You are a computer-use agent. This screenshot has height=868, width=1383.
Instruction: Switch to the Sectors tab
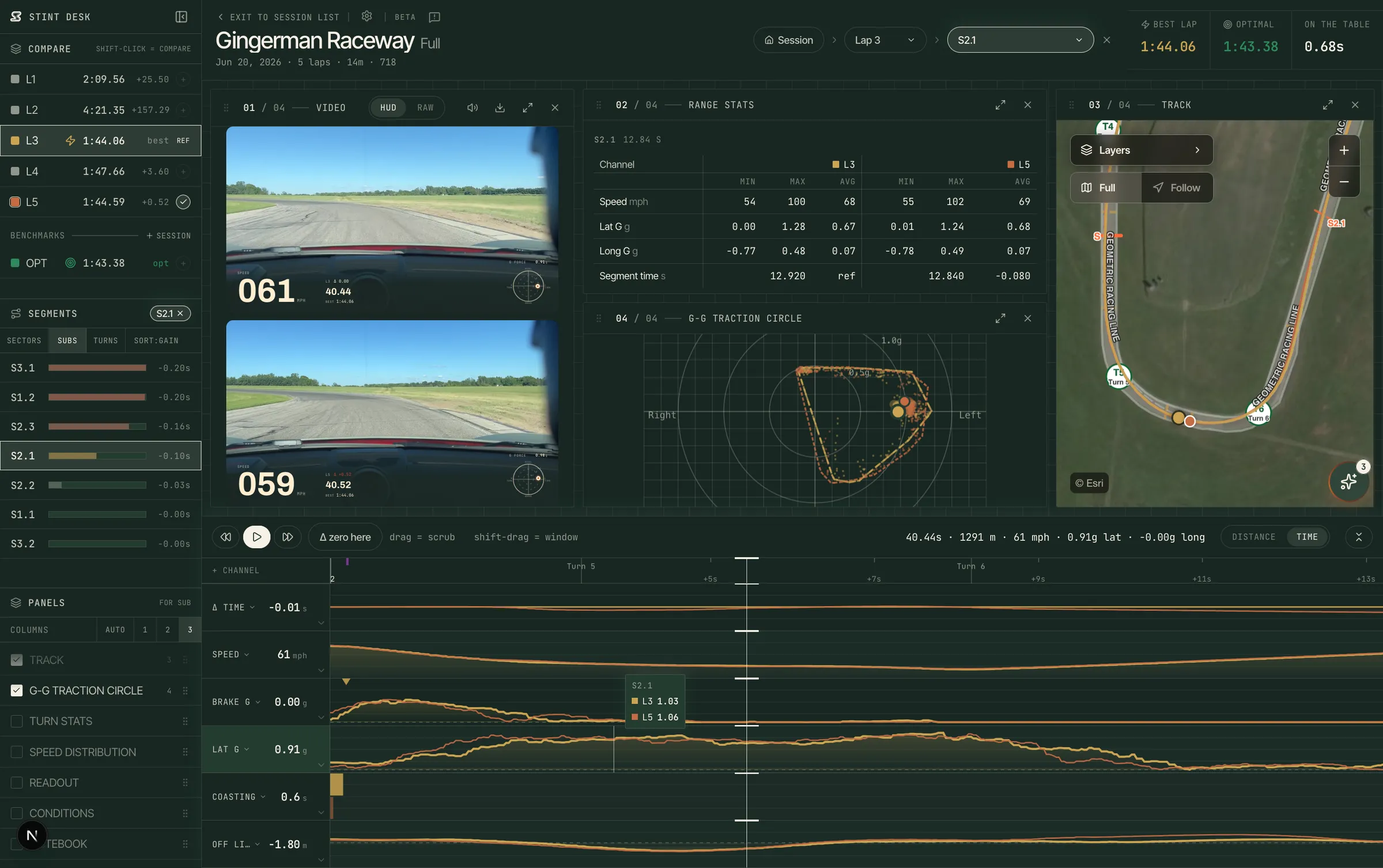[x=24, y=340]
